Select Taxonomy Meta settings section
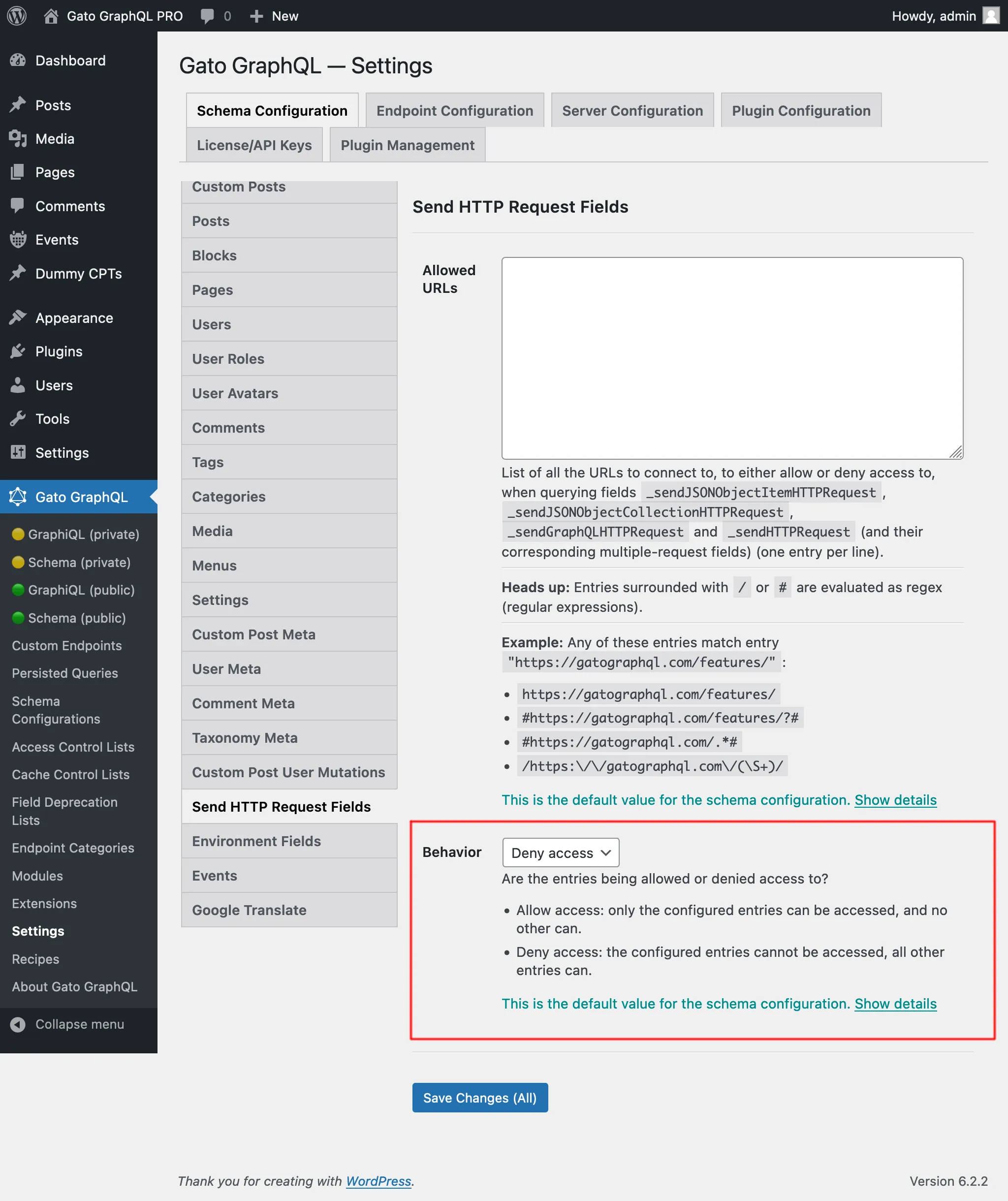This screenshot has height=1201, width=1008. 289,738
